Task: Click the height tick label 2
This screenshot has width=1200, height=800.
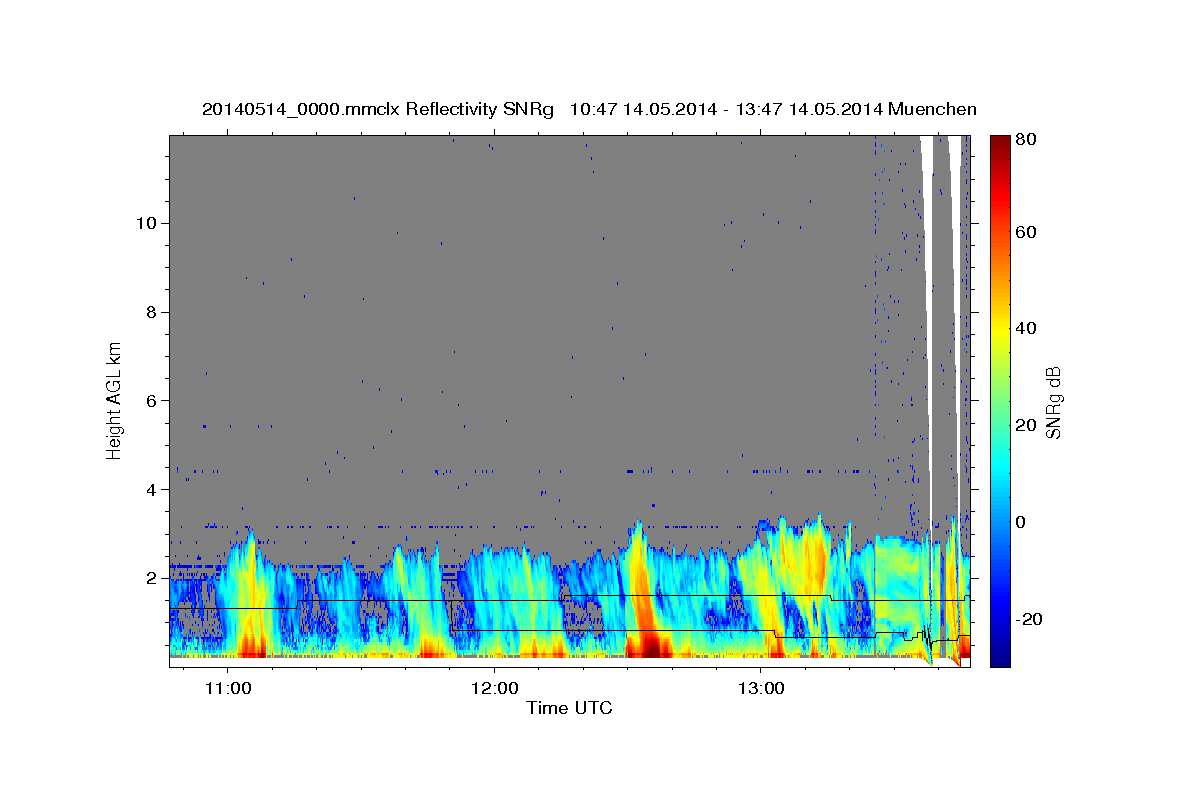Action: pos(153,579)
